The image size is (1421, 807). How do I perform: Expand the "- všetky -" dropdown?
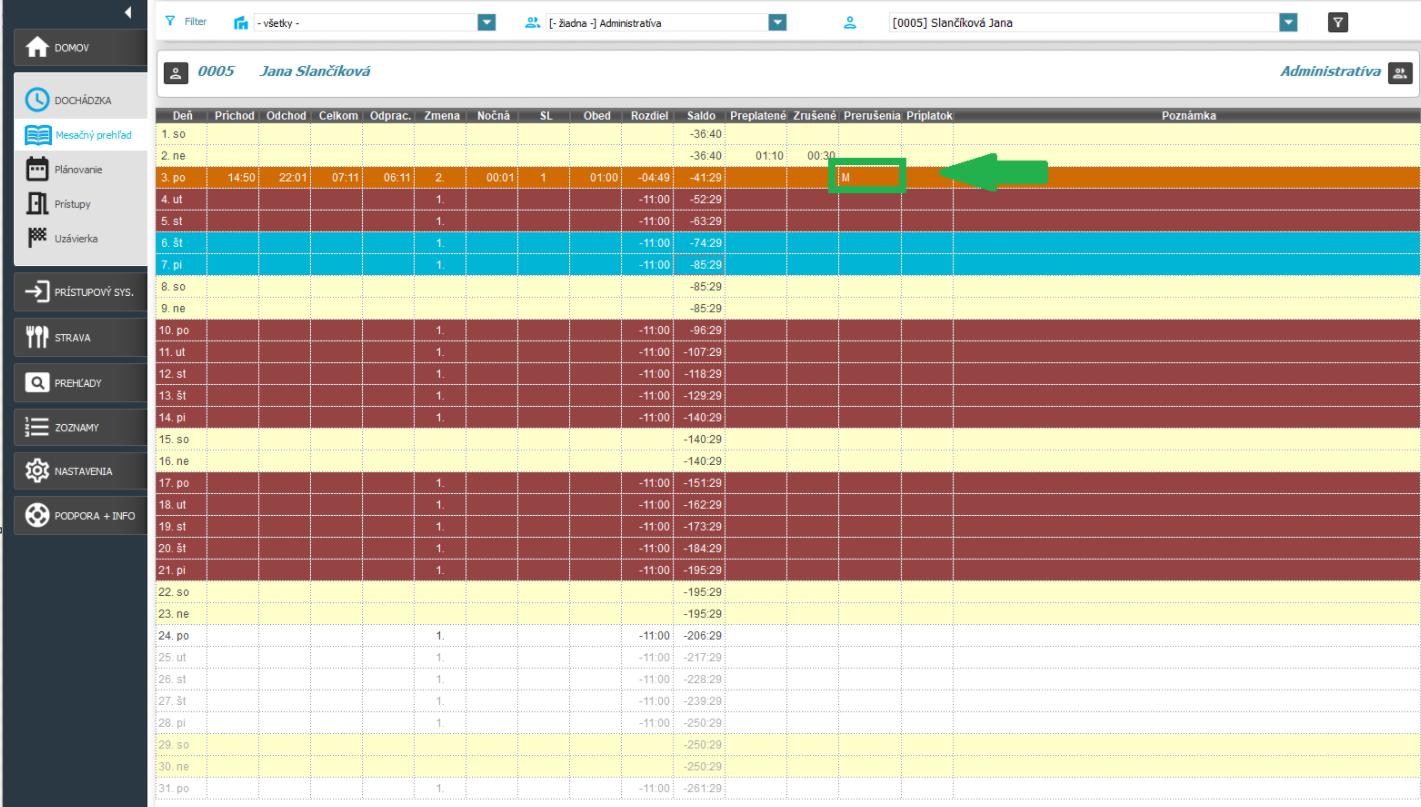(x=486, y=22)
